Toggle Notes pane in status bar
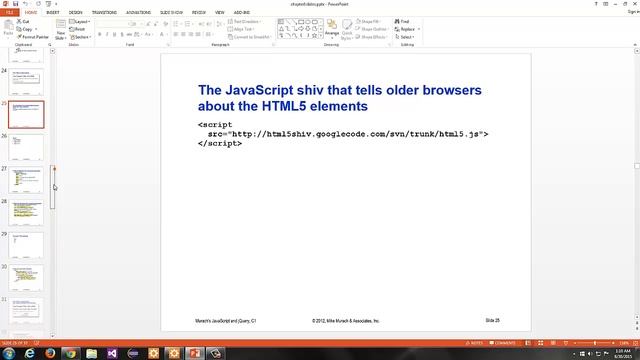The height and width of the screenshot is (360, 640). click(474, 343)
